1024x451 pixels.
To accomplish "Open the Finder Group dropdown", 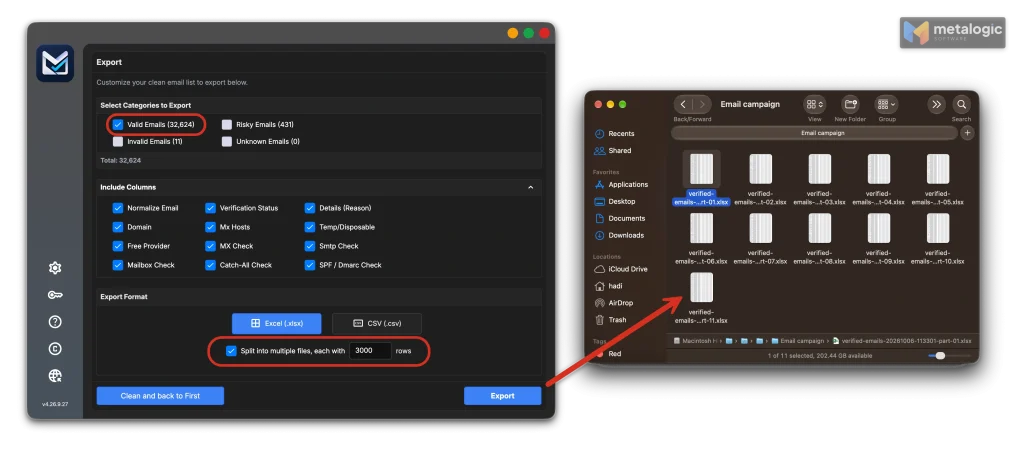I will [886, 104].
